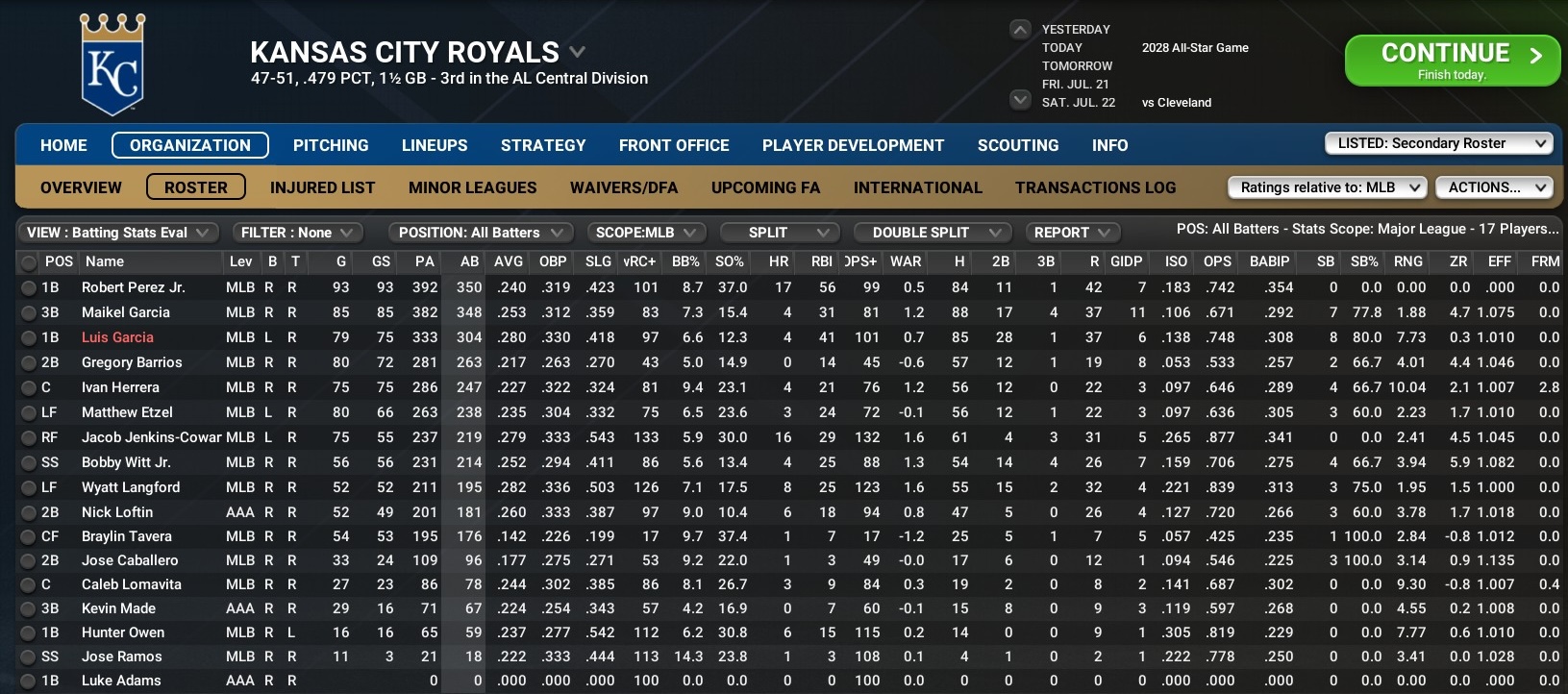Open the Double Split dropdown
The height and width of the screenshot is (694, 1568).
click(932, 233)
